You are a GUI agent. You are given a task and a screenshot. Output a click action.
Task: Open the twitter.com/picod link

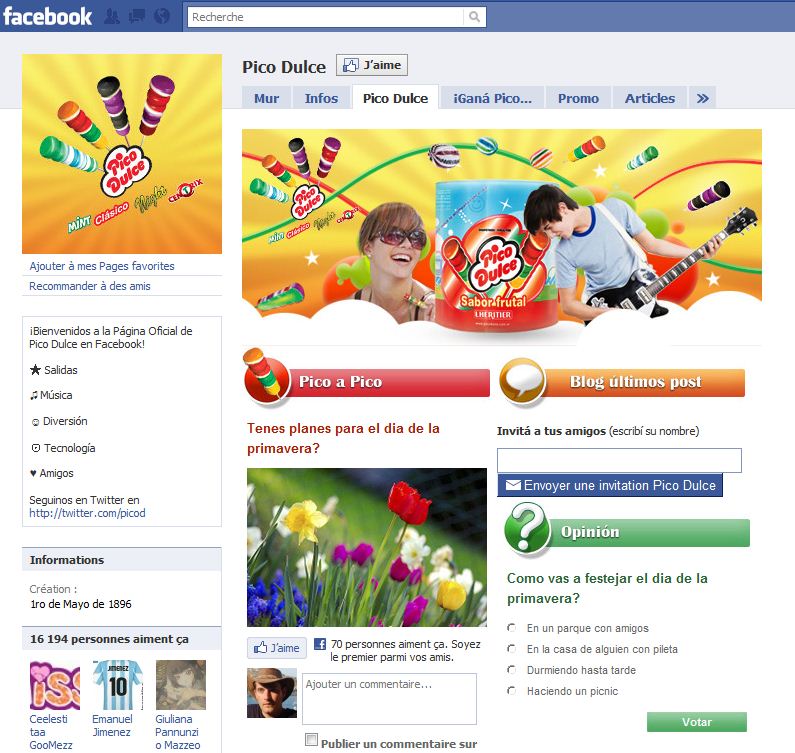tap(87, 513)
